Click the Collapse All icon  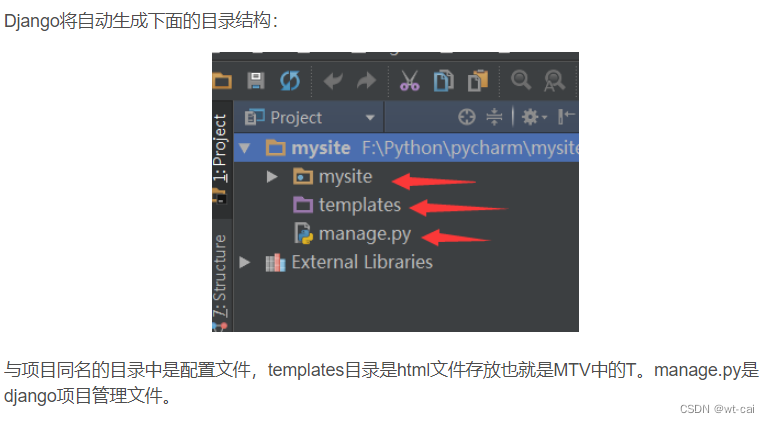[x=494, y=117]
